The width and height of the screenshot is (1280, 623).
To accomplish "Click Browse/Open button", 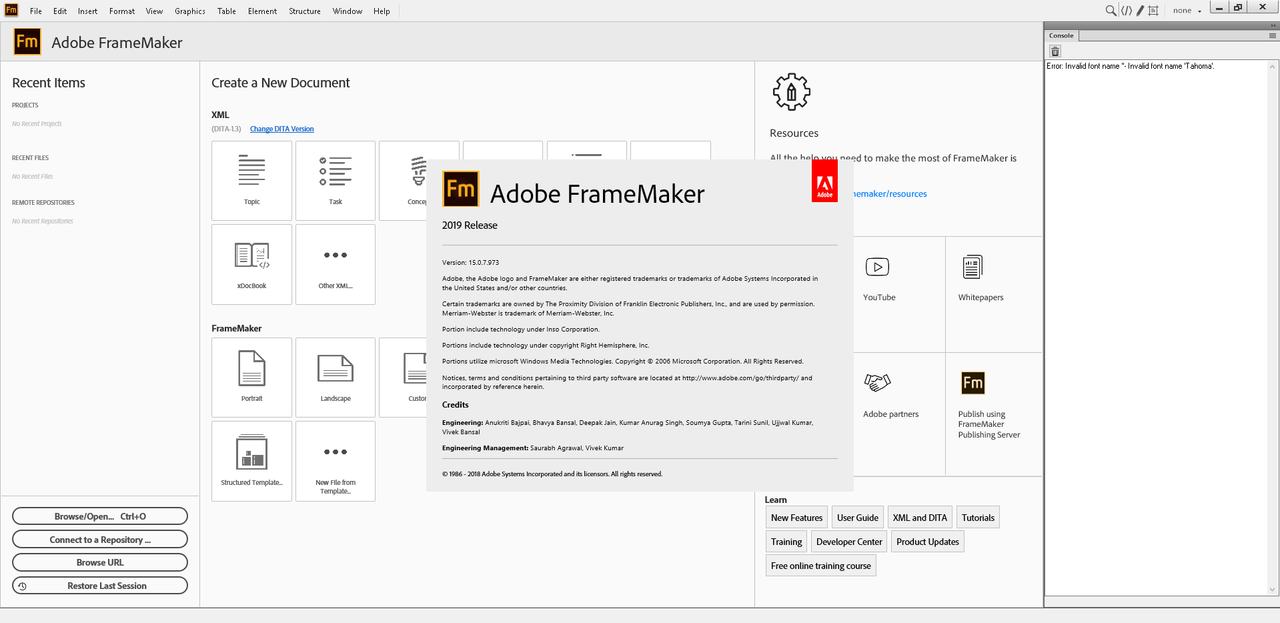I will [x=100, y=516].
